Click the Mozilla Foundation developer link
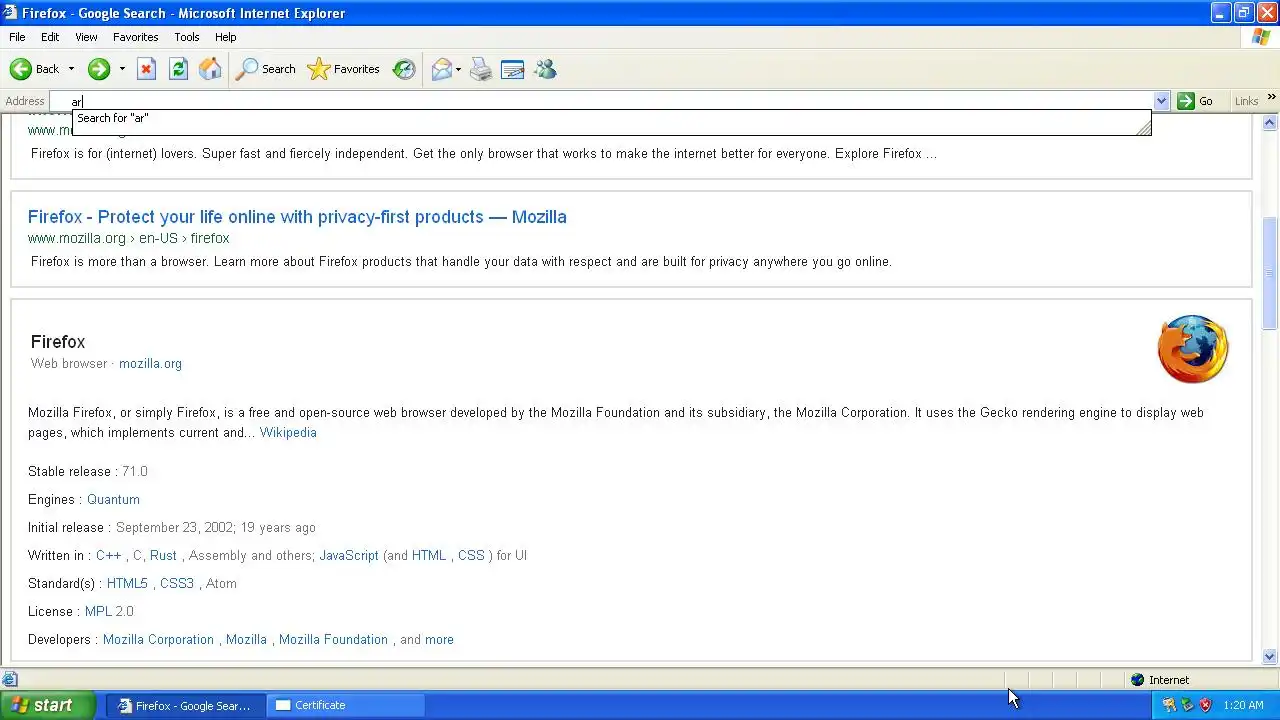This screenshot has width=1280, height=720. point(333,640)
